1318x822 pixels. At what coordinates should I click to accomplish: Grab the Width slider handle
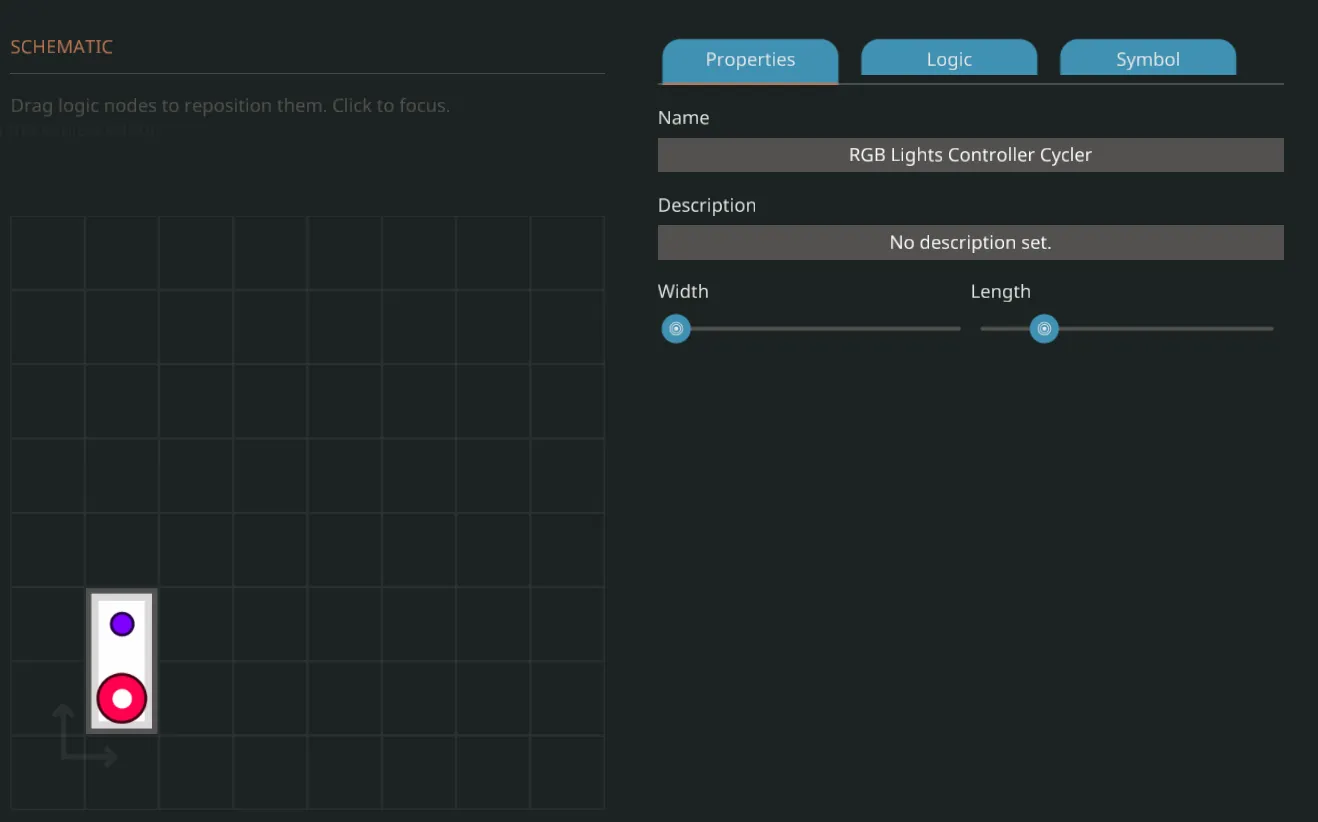[x=676, y=328]
